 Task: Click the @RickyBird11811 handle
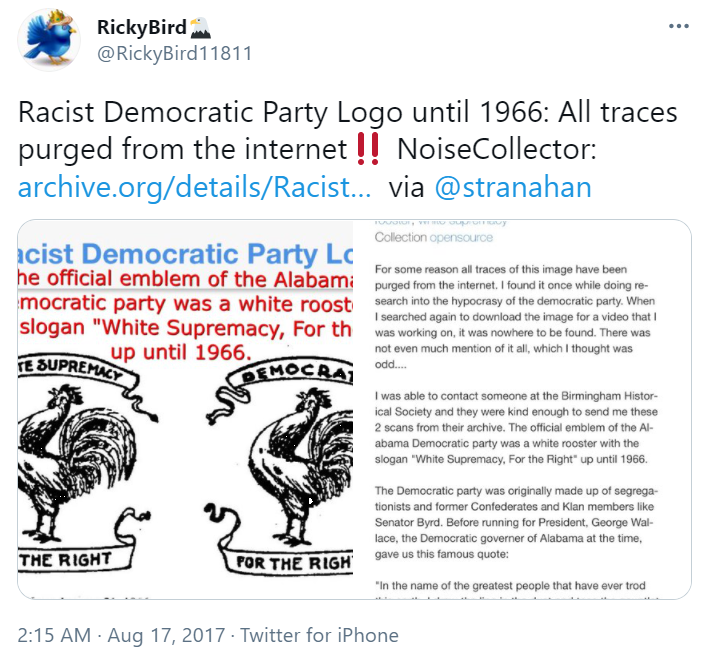pyautogui.click(x=174, y=53)
